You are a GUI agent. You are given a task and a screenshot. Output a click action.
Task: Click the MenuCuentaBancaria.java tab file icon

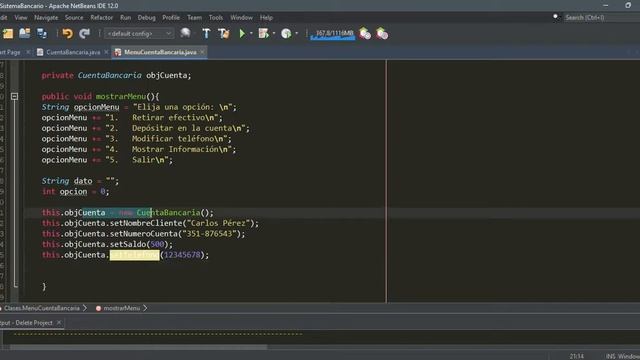click(x=118, y=52)
